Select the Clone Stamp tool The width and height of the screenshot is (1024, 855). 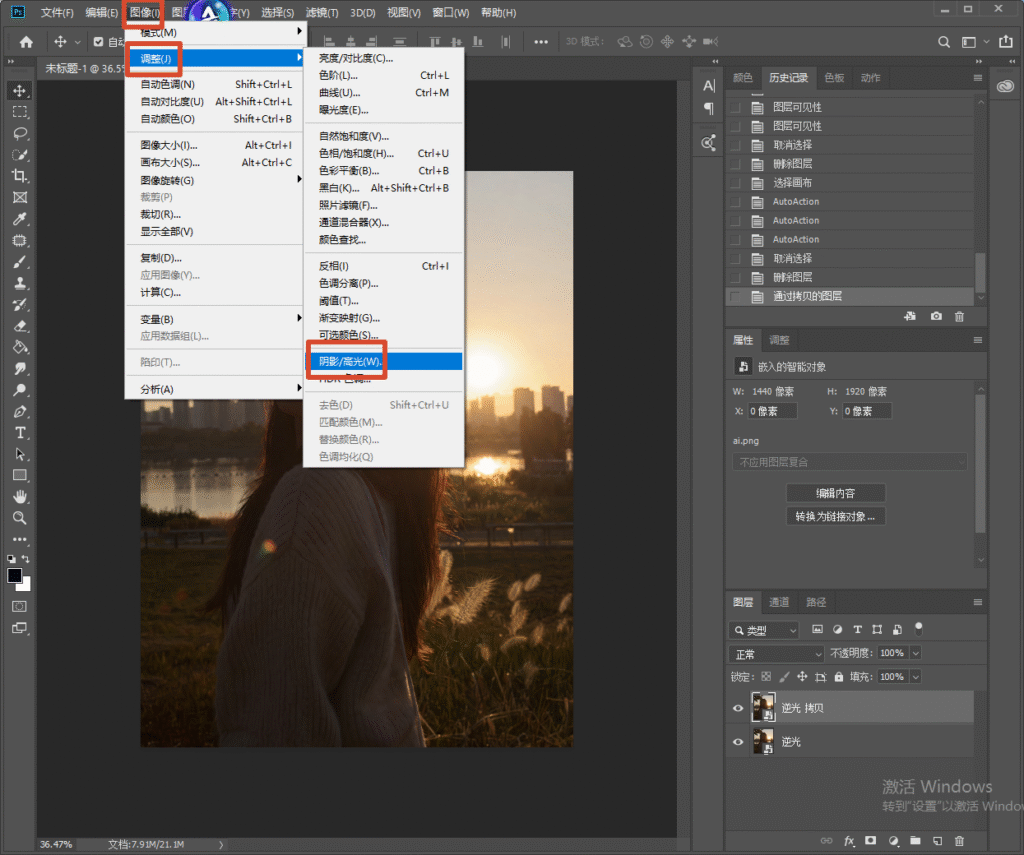(20, 283)
